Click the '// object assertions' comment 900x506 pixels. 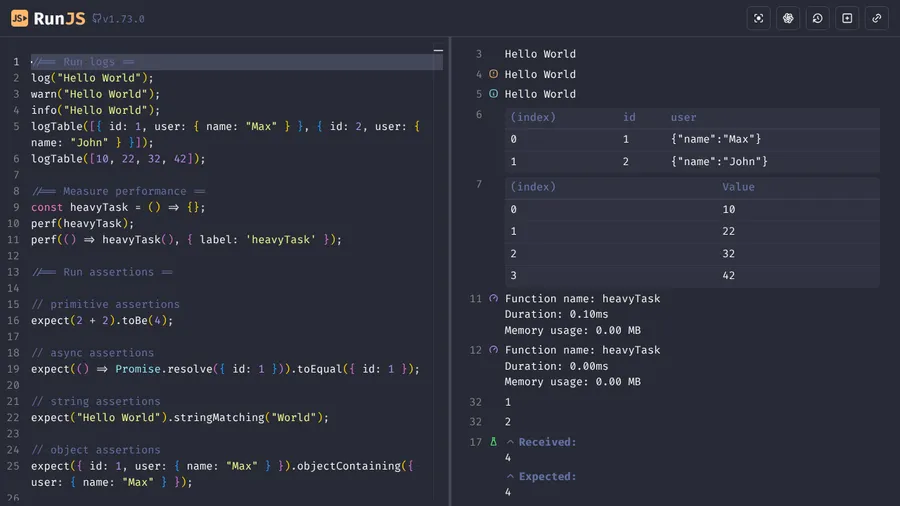click(x=95, y=450)
